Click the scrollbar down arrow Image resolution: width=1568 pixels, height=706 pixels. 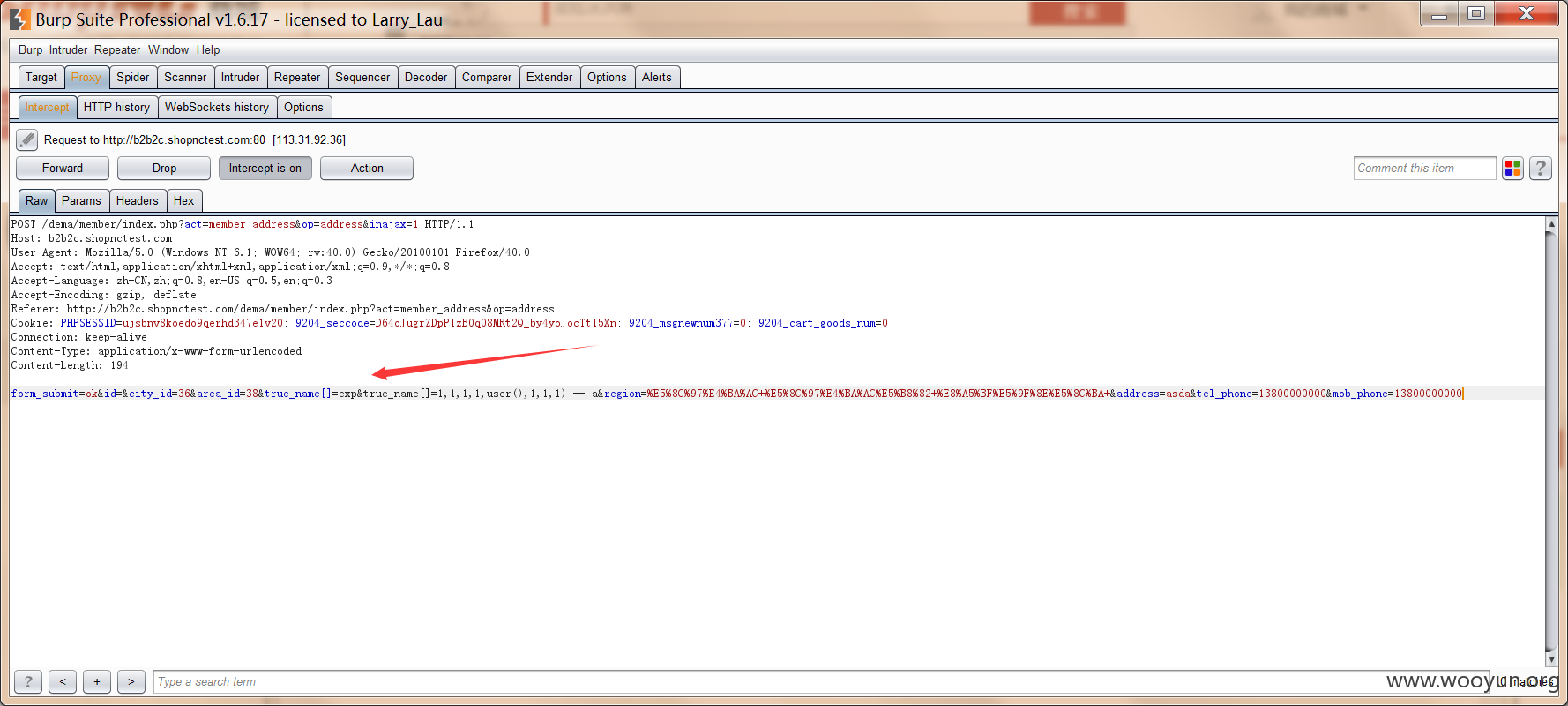1551,659
